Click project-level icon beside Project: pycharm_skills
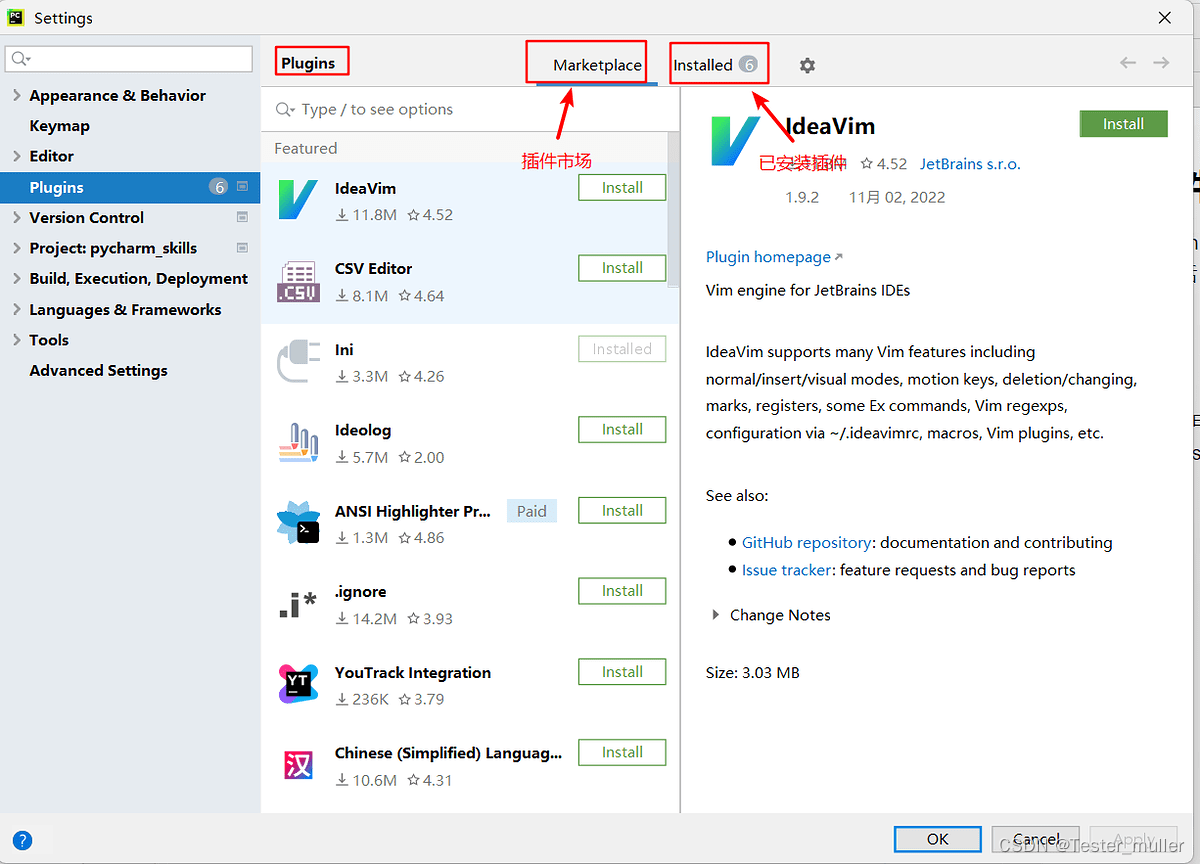Image resolution: width=1200 pixels, height=864 pixels. 242,248
